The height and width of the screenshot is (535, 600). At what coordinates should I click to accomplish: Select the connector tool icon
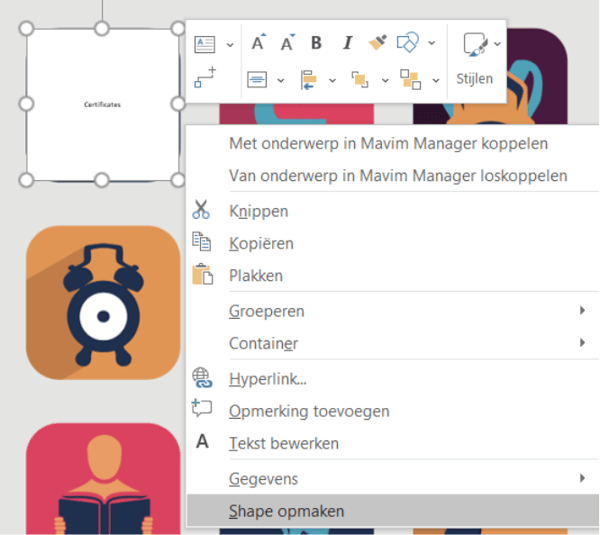pos(205,78)
